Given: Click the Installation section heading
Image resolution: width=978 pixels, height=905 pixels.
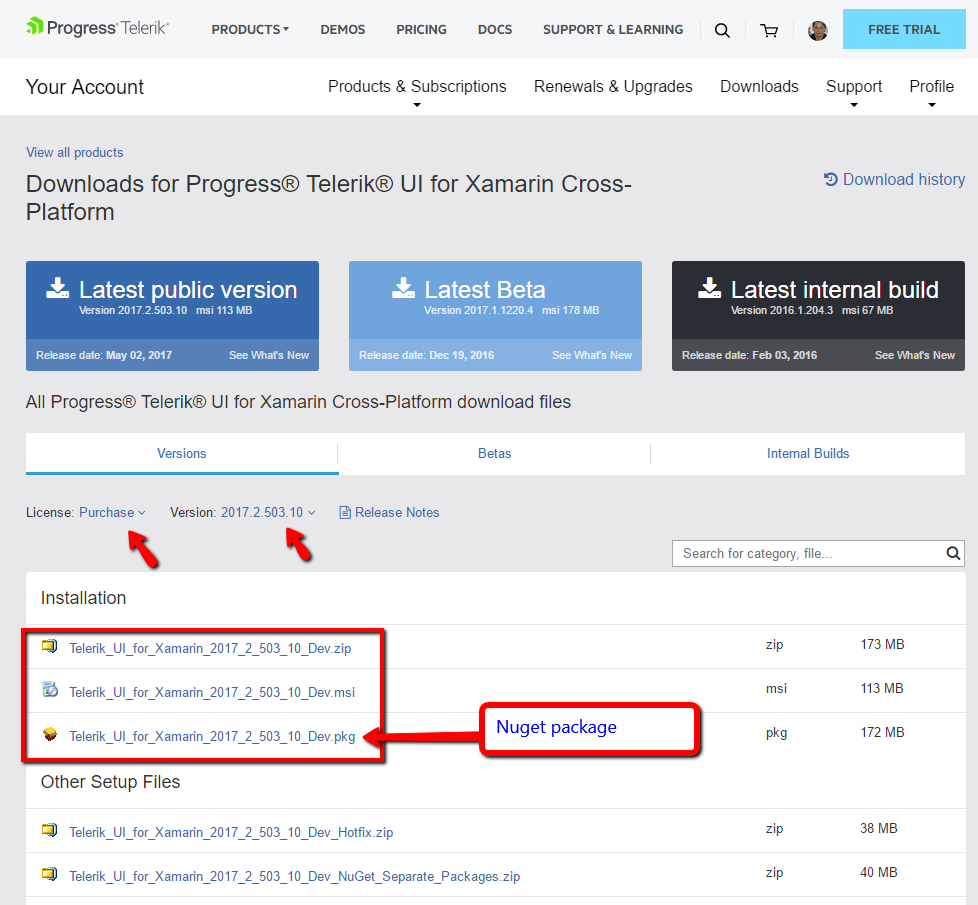Looking at the screenshot, I should tap(84, 598).
